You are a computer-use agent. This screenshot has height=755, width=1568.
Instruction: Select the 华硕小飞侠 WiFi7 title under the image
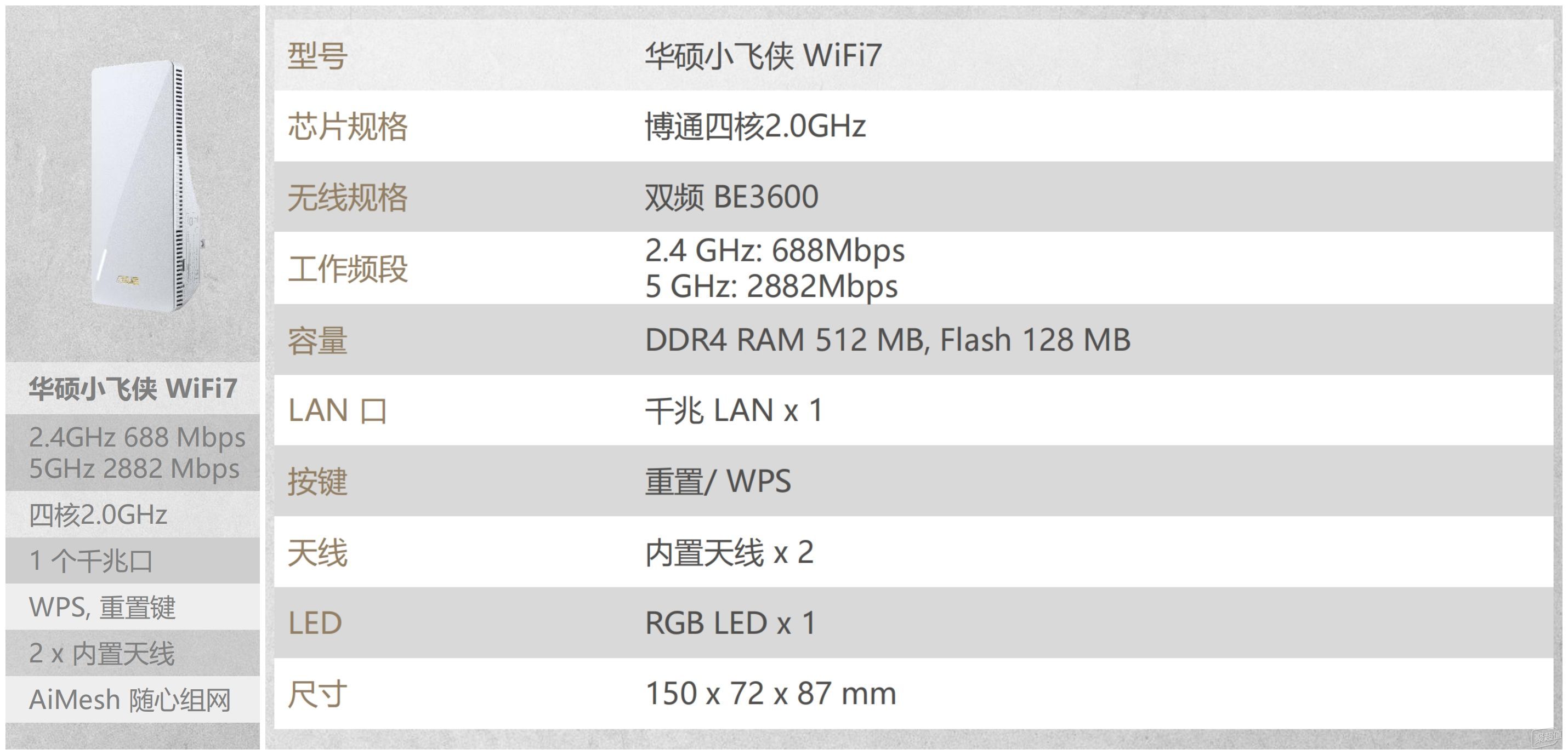[133, 389]
